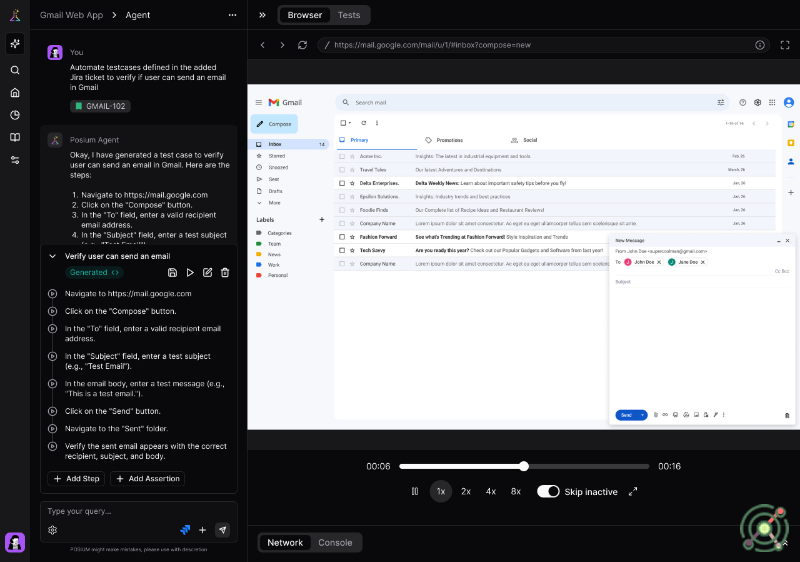Reload the browser preview page
This screenshot has height=562, width=800.
pyautogui.click(x=302, y=45)
